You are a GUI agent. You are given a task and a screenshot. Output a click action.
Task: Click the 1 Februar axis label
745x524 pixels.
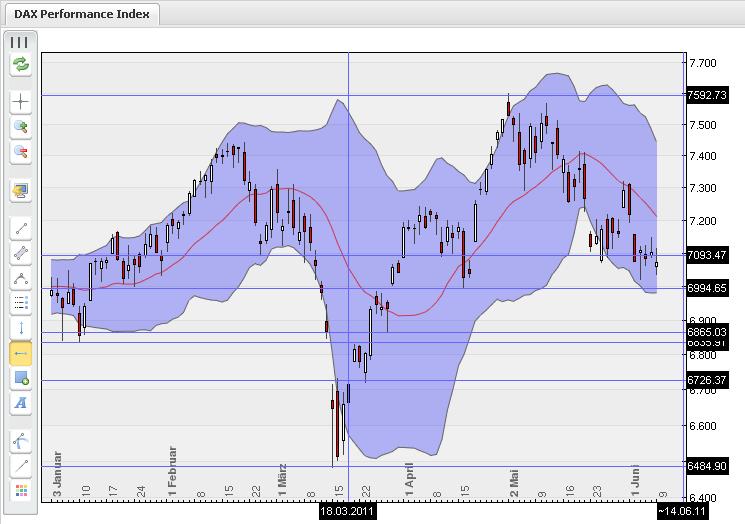pos(172,471)
